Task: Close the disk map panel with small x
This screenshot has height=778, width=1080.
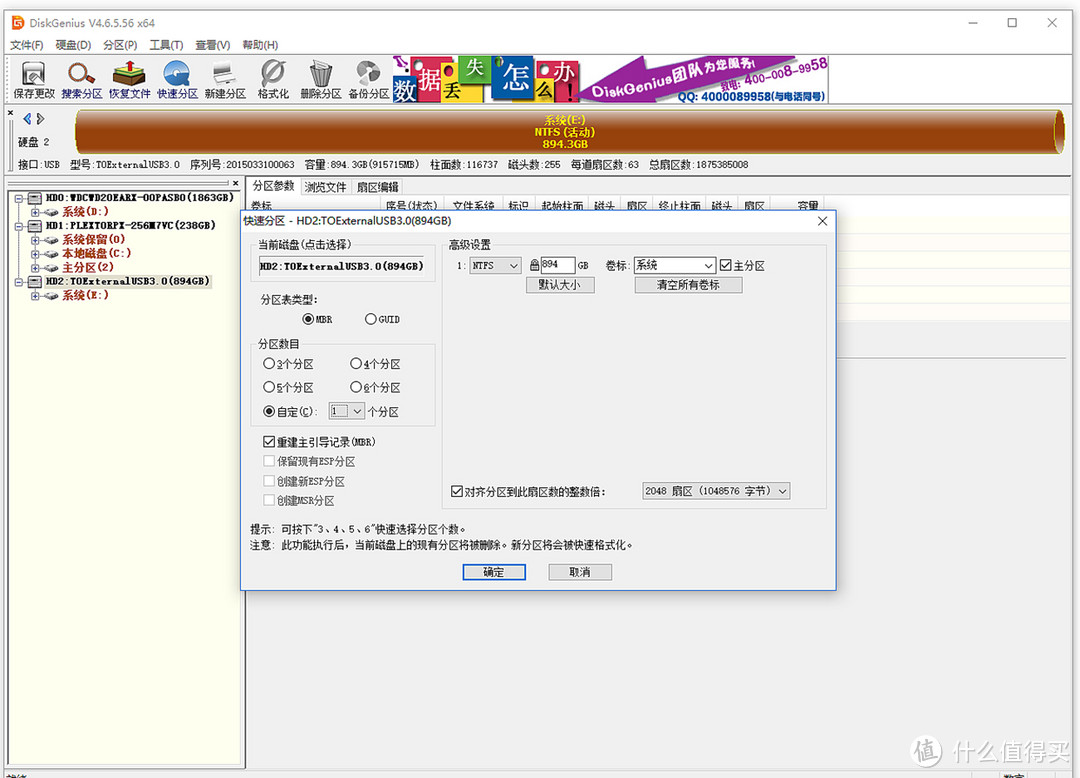Action: pyautogui.click(x=10, y=112)
